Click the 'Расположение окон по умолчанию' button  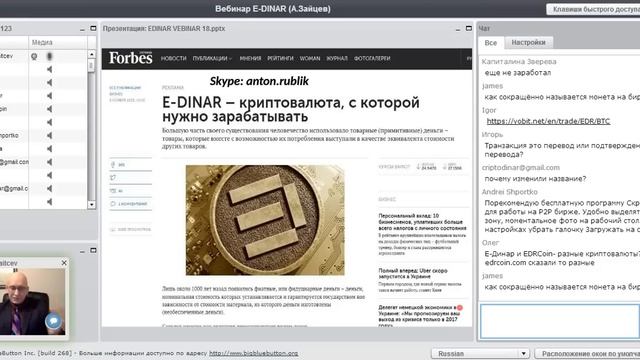pos(587,353)
